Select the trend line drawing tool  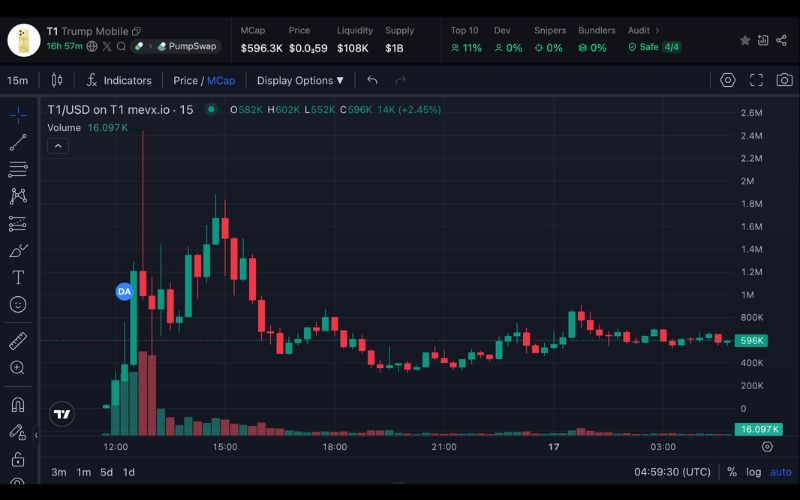18,142
